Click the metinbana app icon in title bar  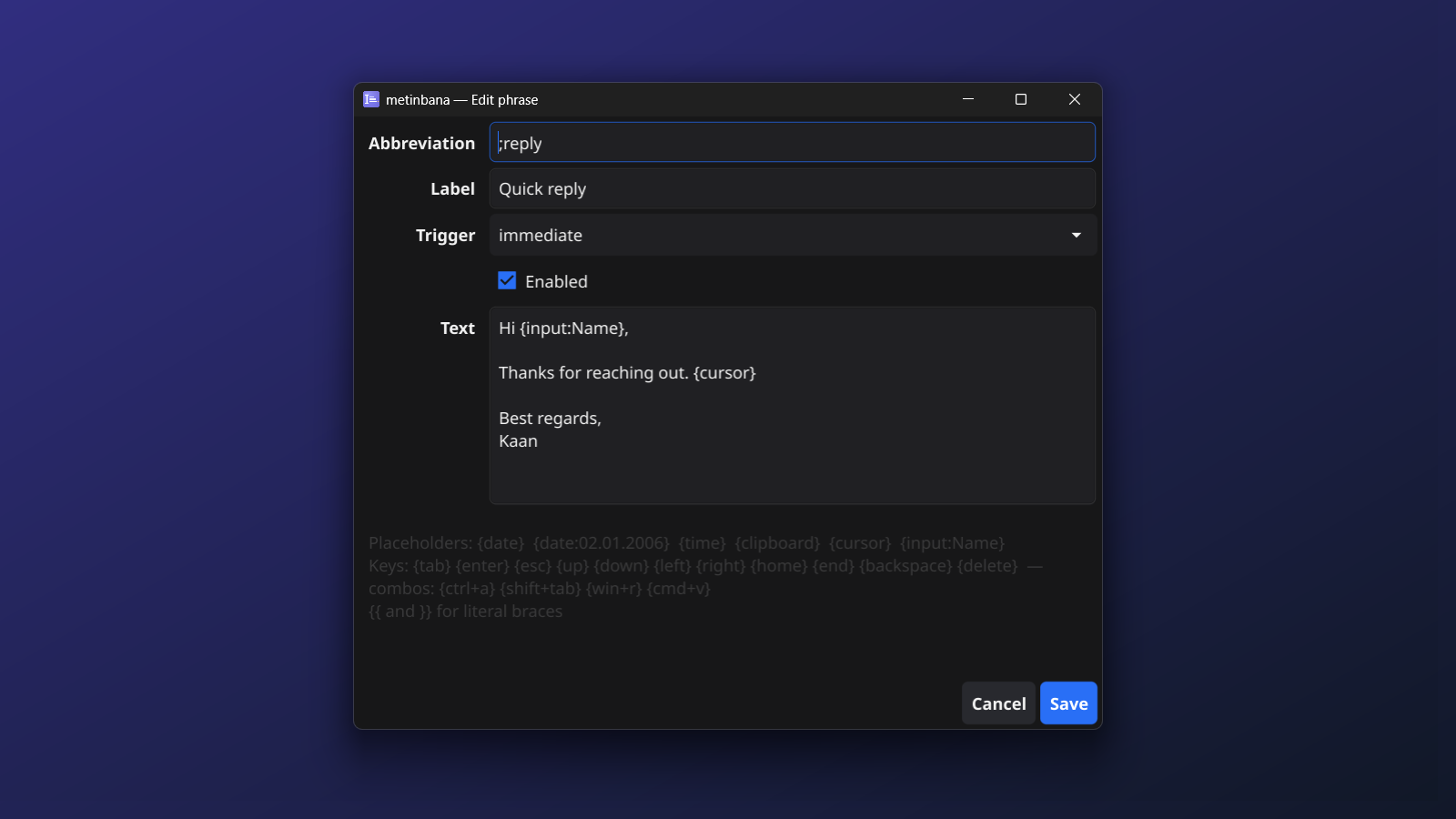point(371,99)
